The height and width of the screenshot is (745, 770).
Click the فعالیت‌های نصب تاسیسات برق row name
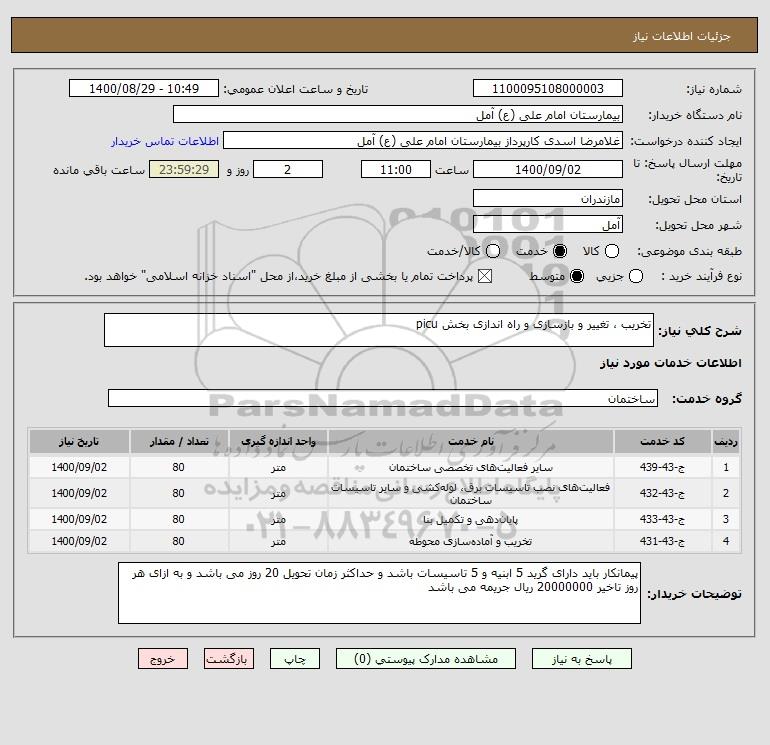(x=470, y=494)
